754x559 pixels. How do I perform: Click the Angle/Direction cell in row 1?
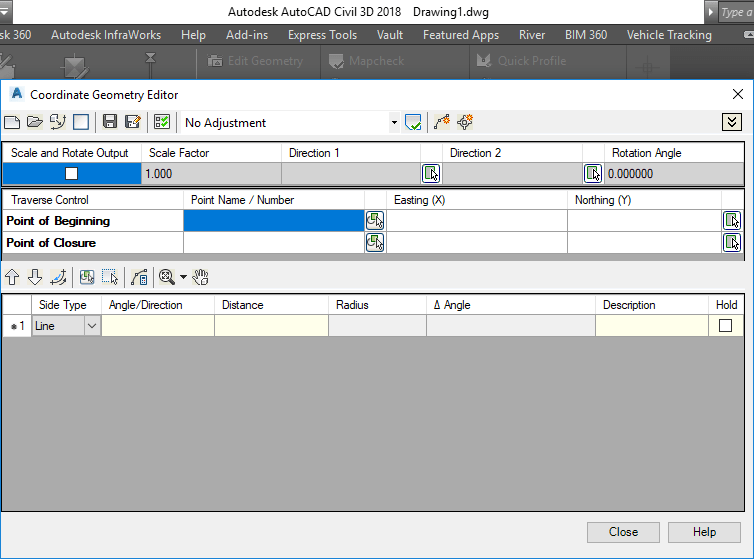[x=158, y=326]
